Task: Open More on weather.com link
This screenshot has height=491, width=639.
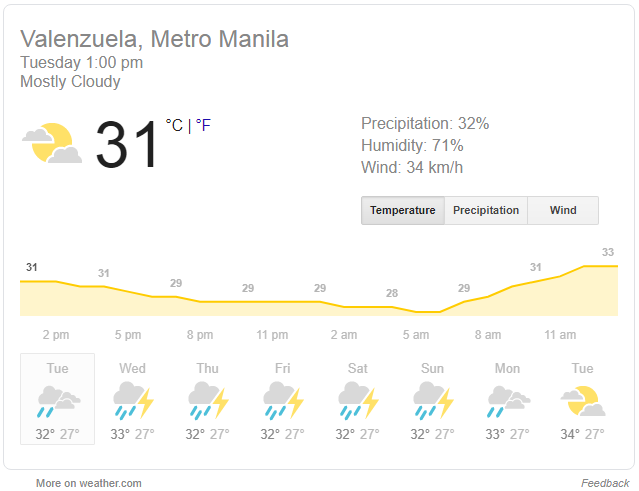Action: click(x=89, y=483)
